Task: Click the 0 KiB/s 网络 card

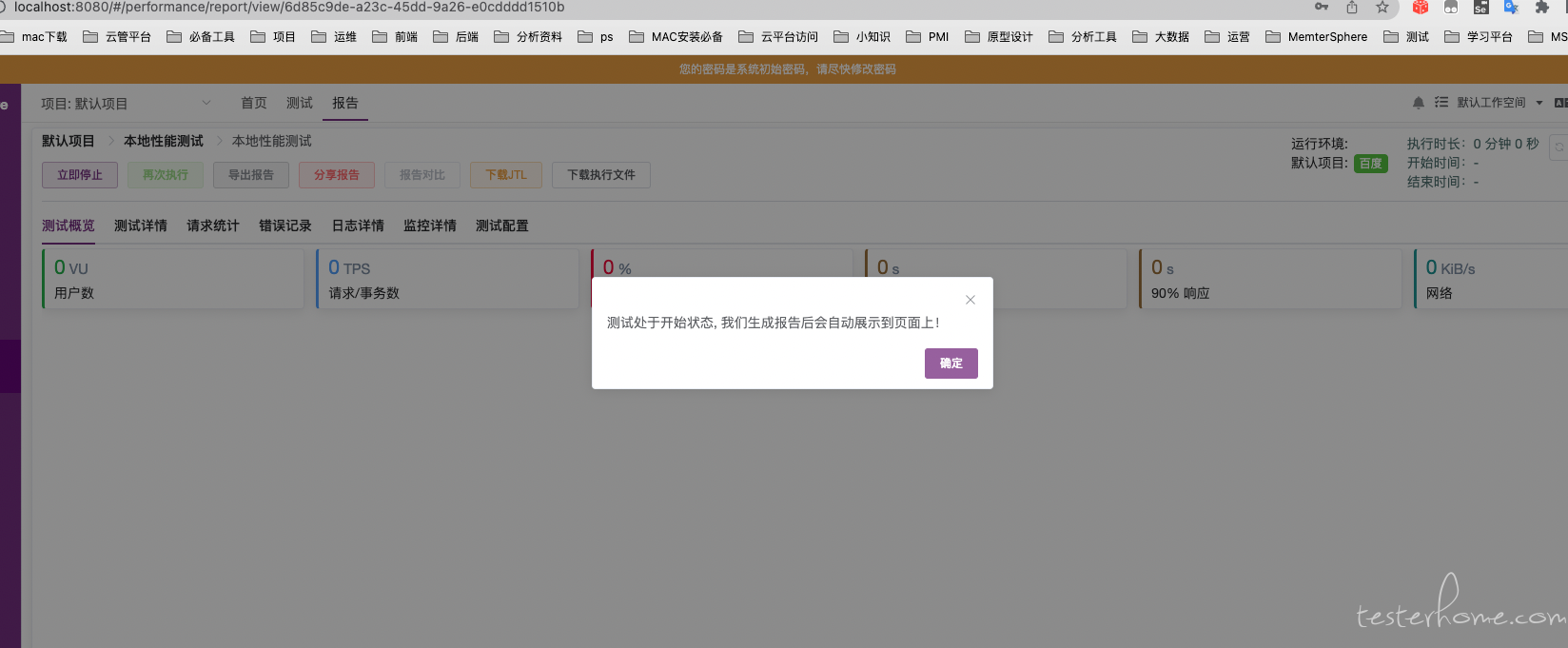Action: tap(1491, 279)
